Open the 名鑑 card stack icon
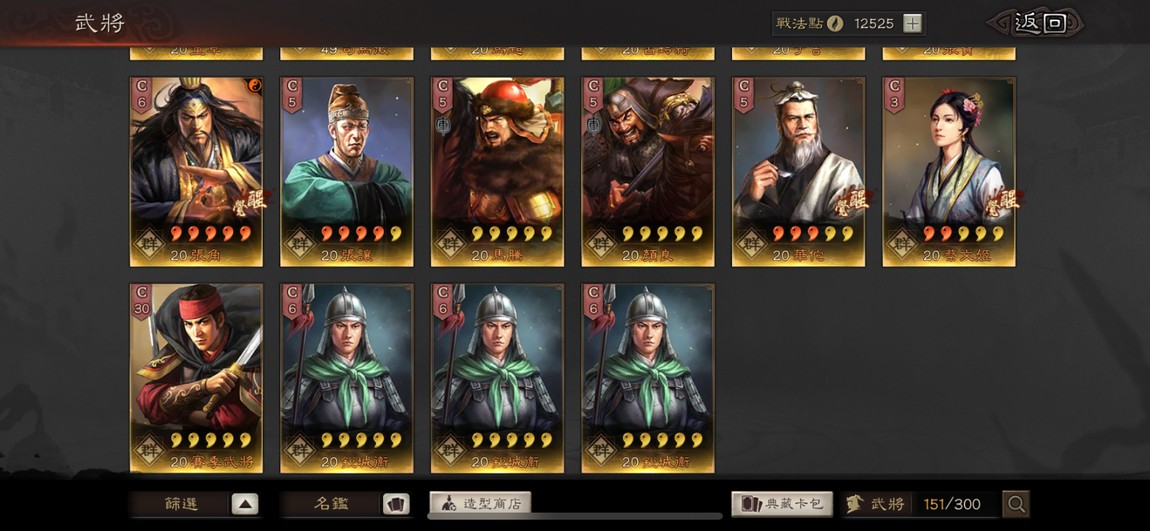The height and width of the screenshot is (531, 1150). 396,504
